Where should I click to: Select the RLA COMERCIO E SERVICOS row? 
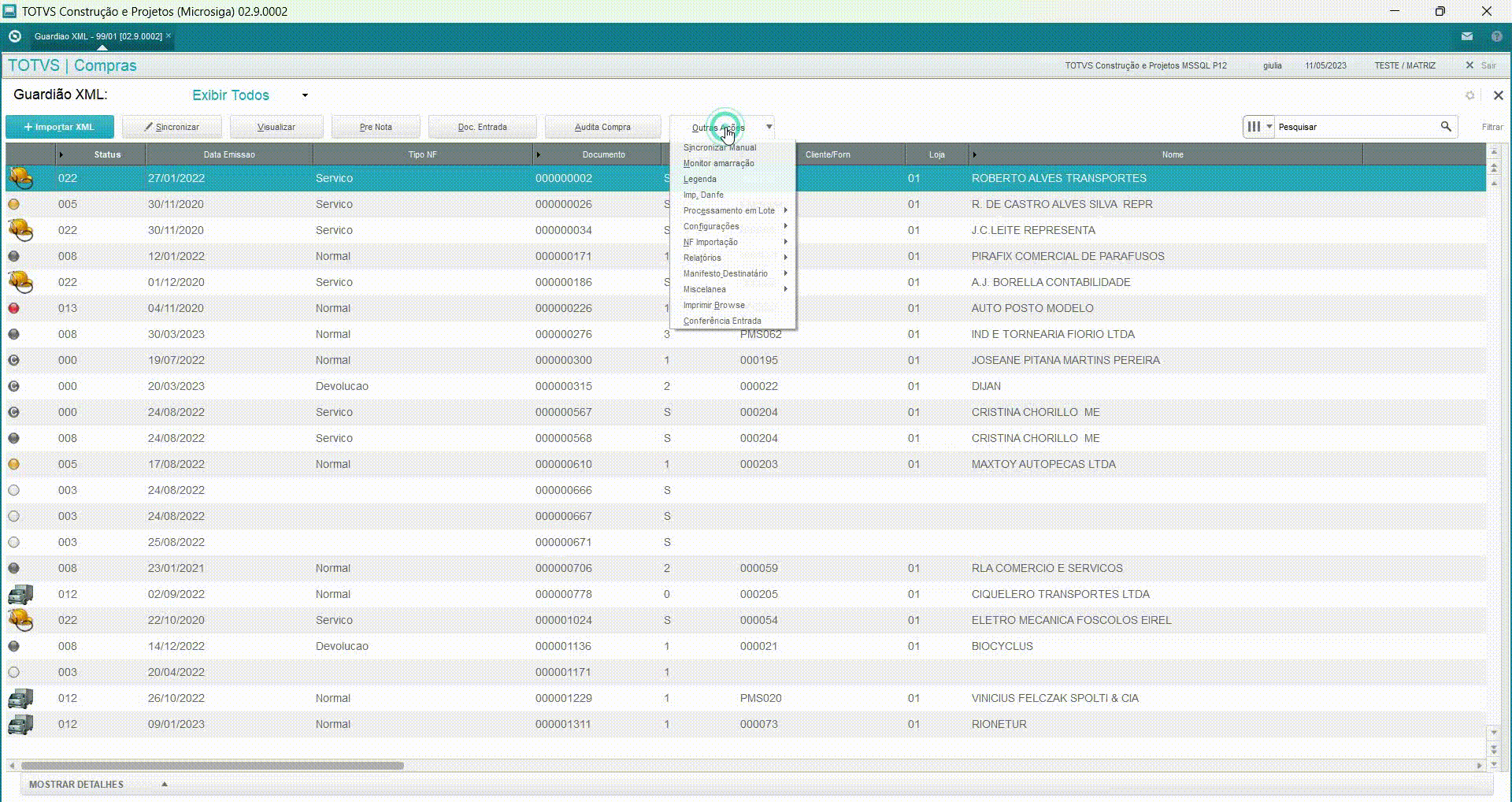(x=746, y=568)
